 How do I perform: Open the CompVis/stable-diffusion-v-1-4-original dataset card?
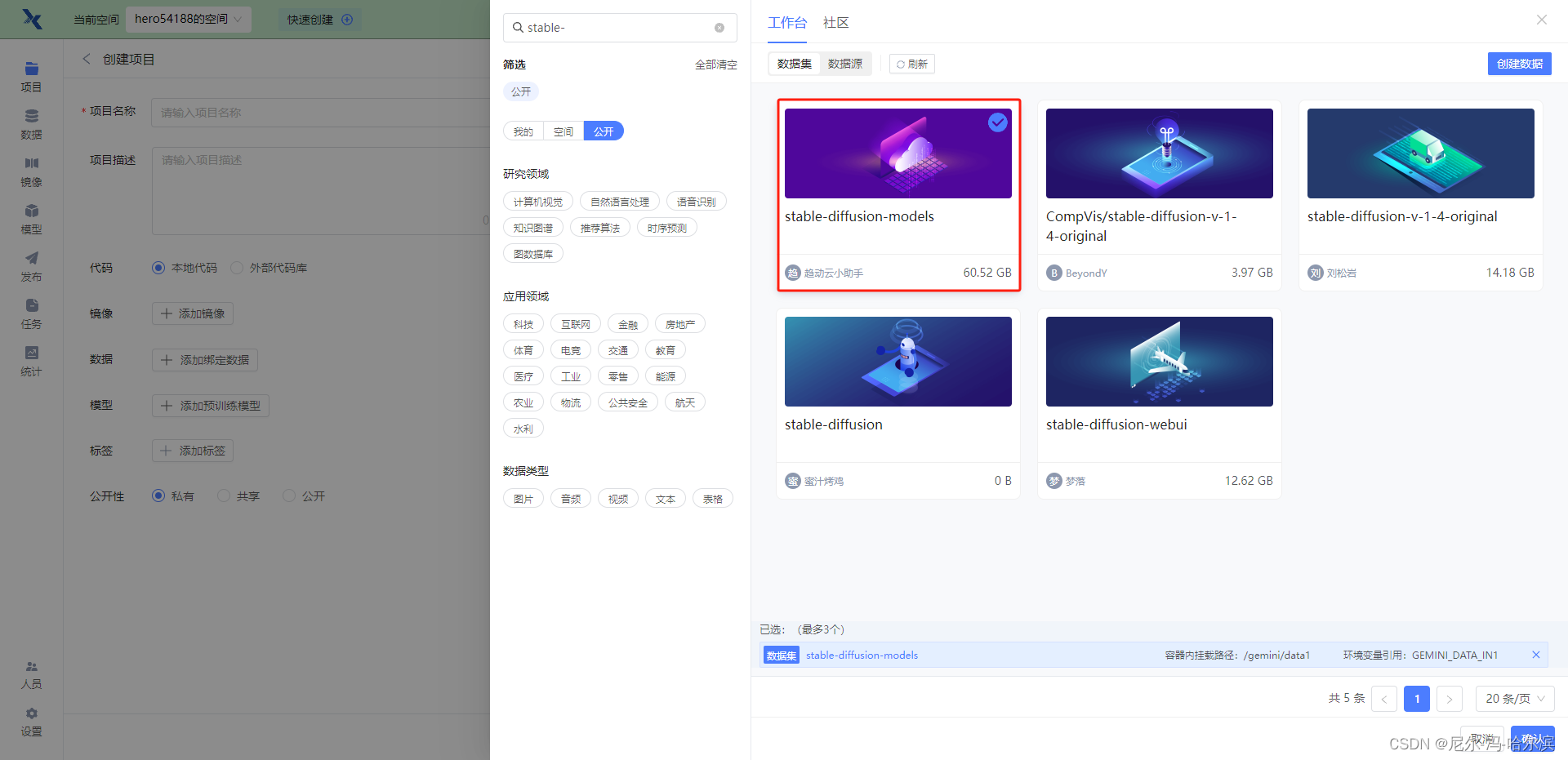1160,195
